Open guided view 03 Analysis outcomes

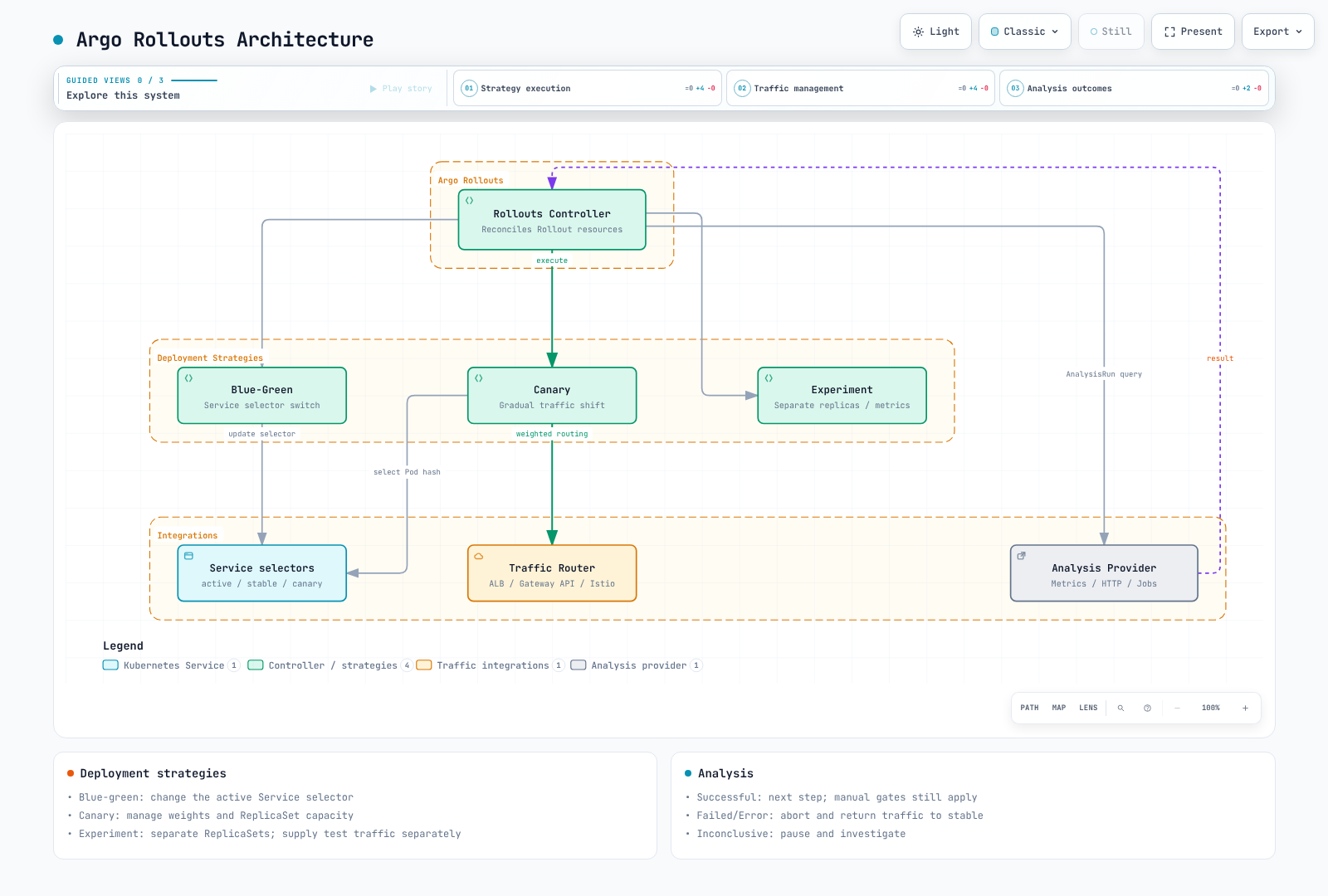point(1134,88)
